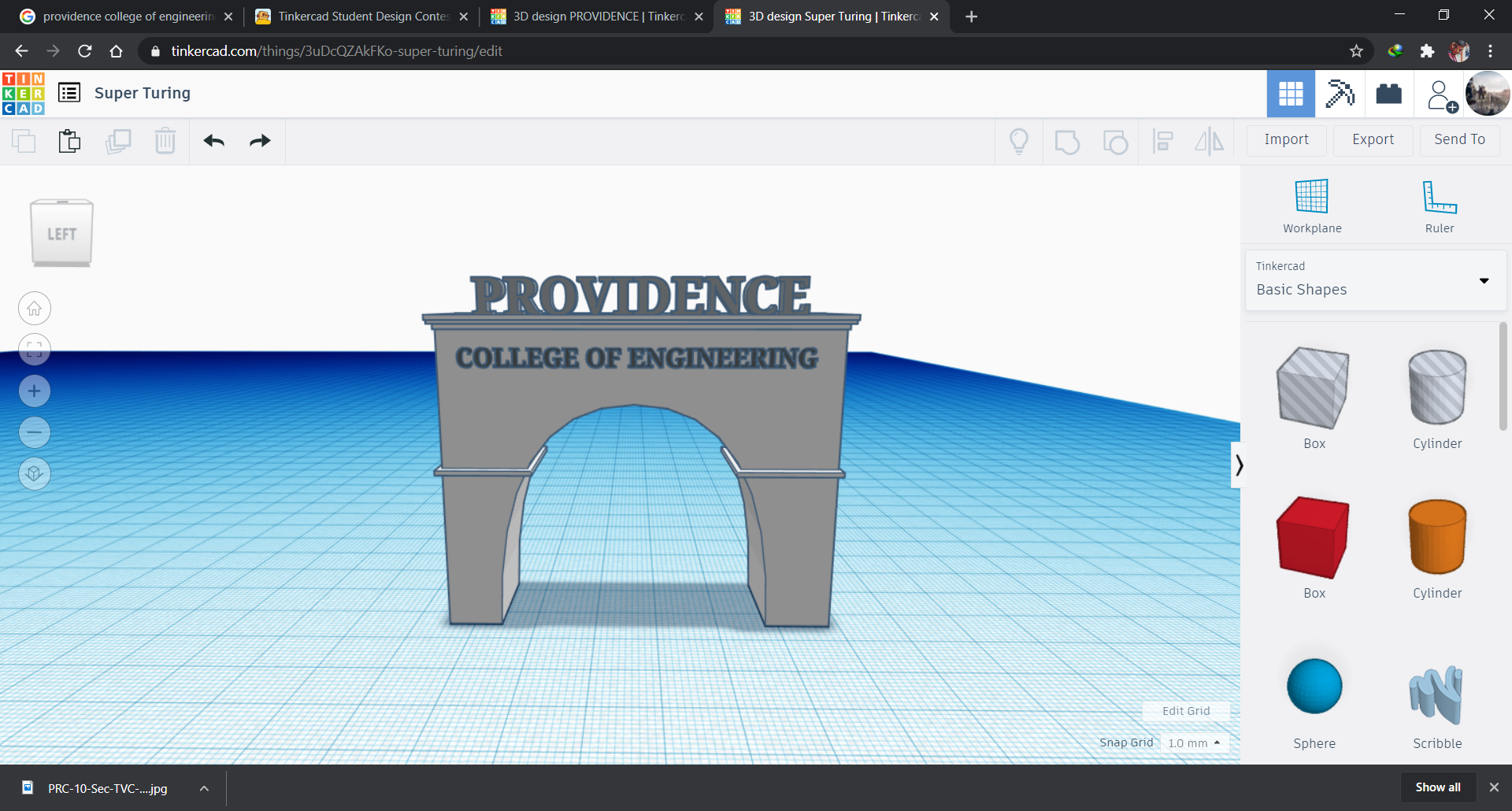
Task: Redo the last action
Action: click(260, 141)
